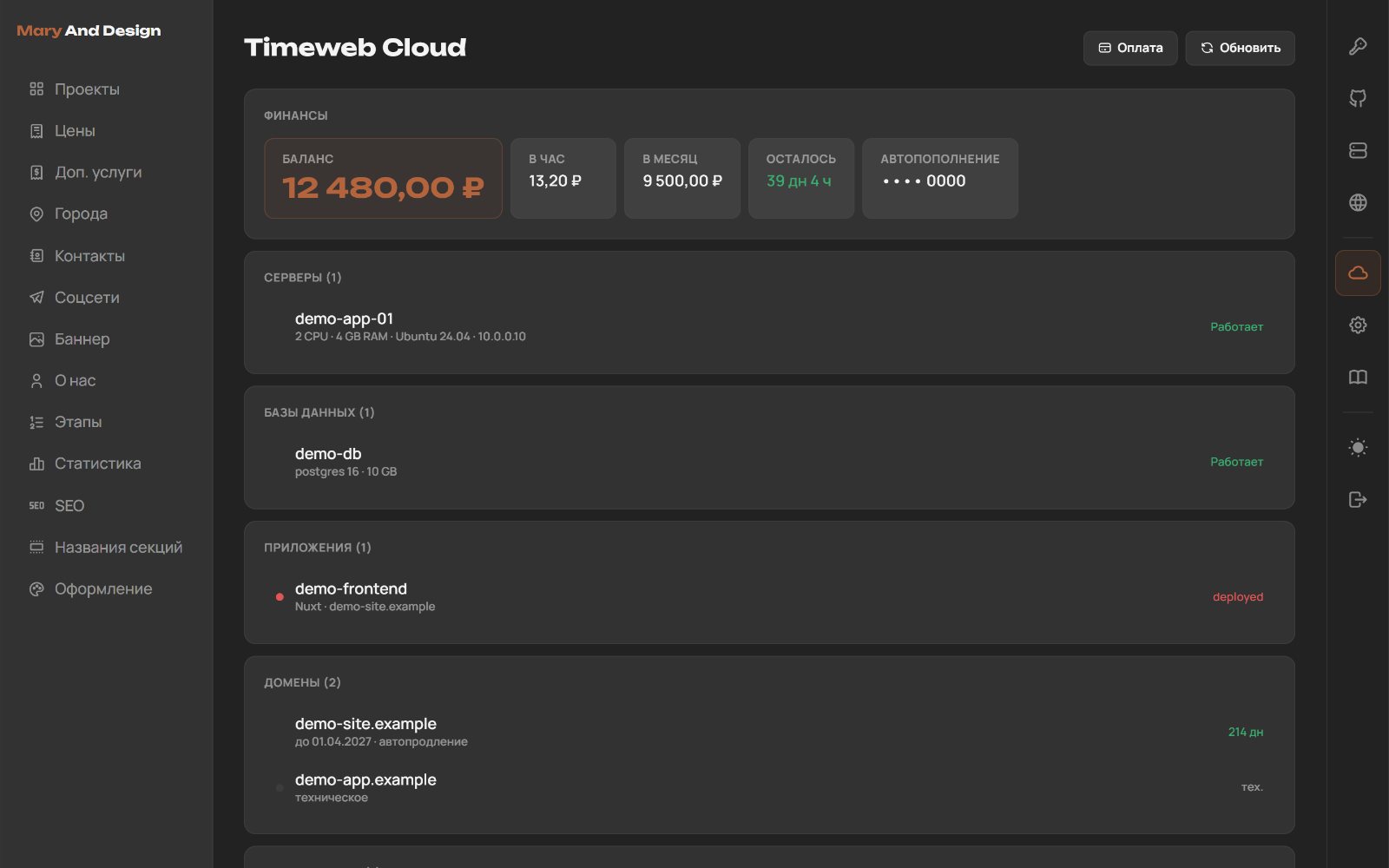Image resolution: width=1389 pixels, height=868 pixels.
Task: Click the ДОМЕНЫ (2) section header
Action: click(x=302, y=682)
